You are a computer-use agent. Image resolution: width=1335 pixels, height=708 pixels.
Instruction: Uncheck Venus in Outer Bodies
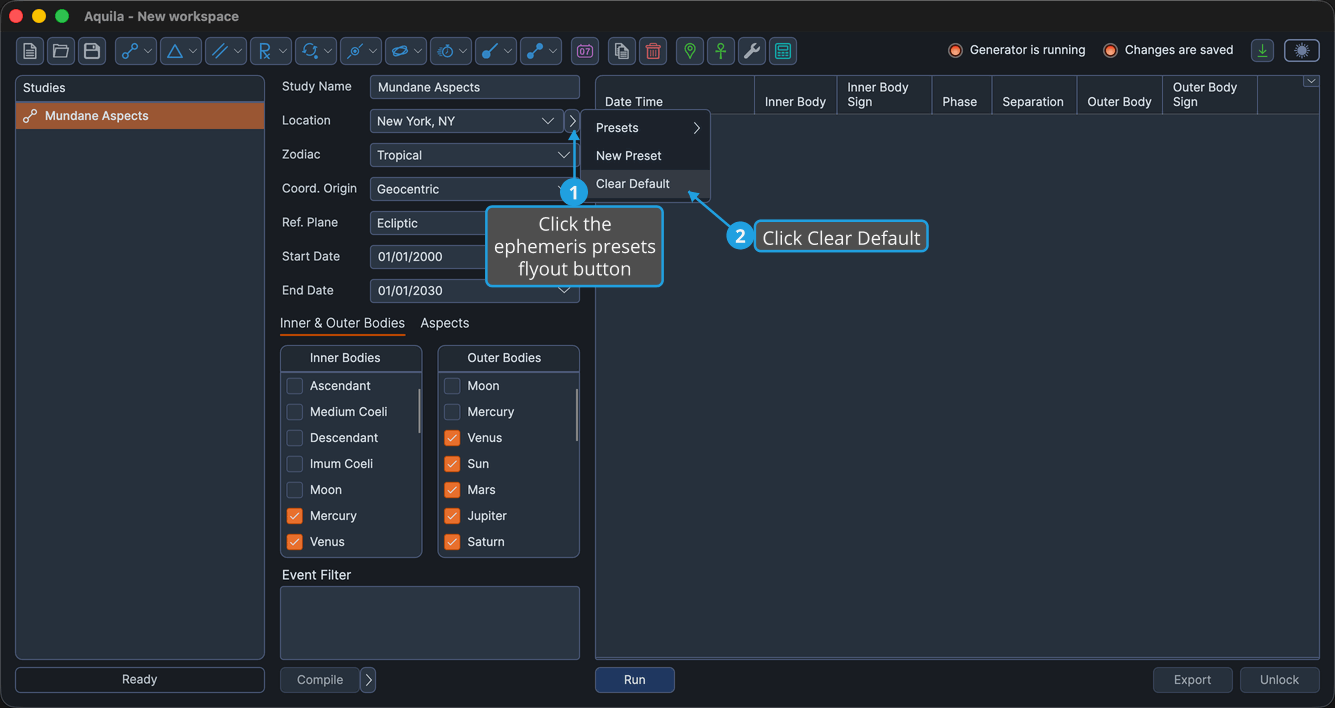tap(452, 438)
